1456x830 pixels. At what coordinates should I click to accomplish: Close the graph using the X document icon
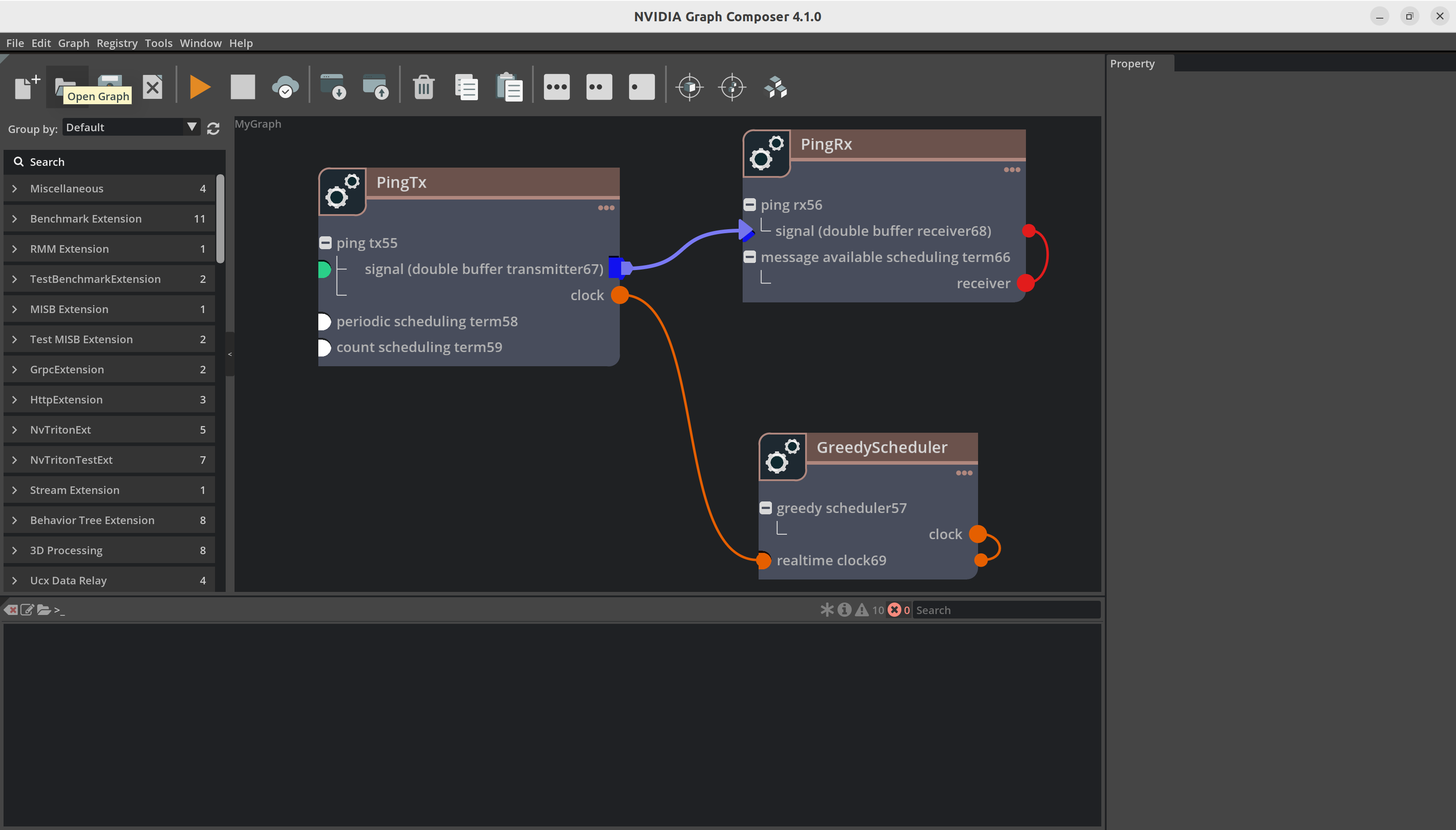point(152,87)
